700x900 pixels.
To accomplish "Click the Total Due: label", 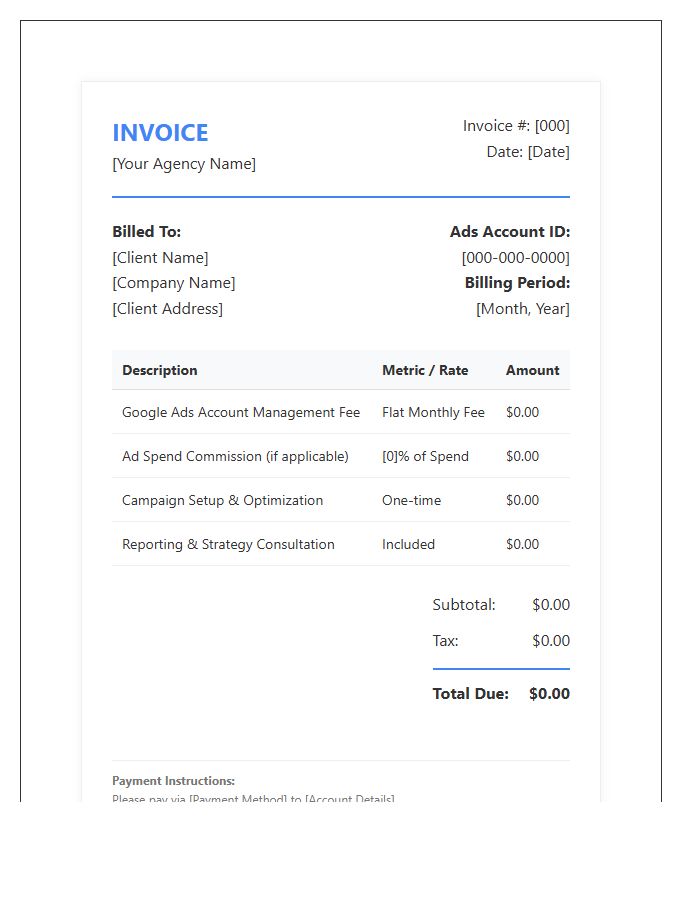I will (470, 694).
